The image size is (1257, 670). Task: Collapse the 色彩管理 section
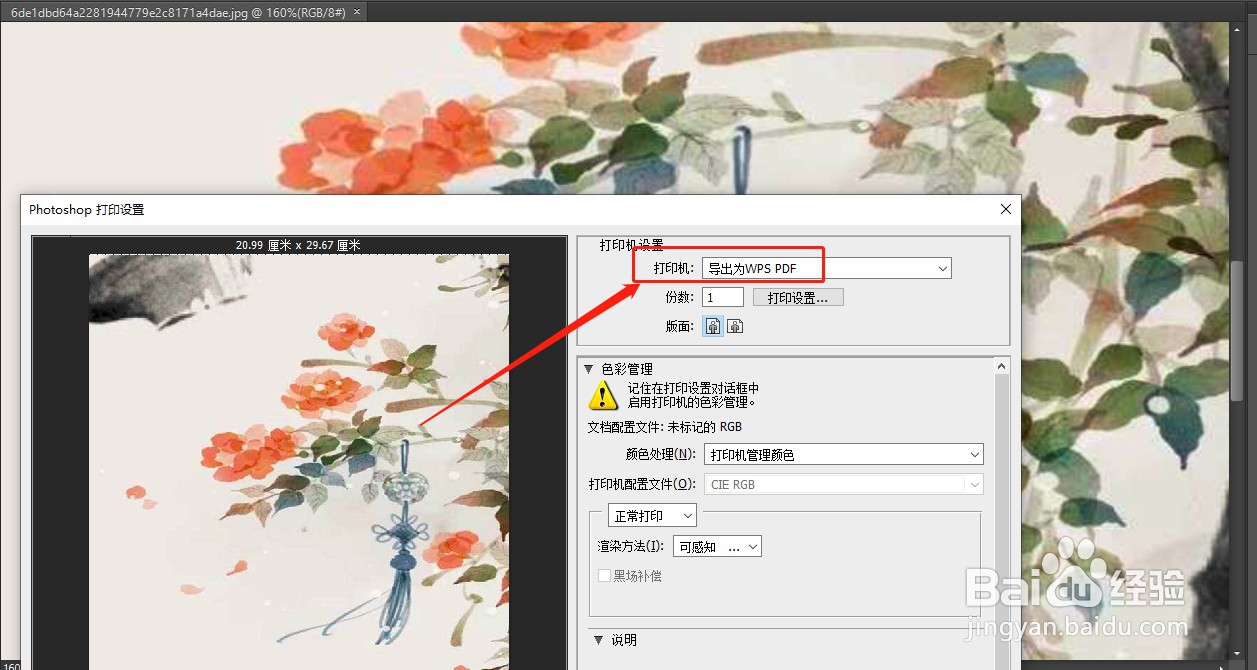[x=589, y=368]
